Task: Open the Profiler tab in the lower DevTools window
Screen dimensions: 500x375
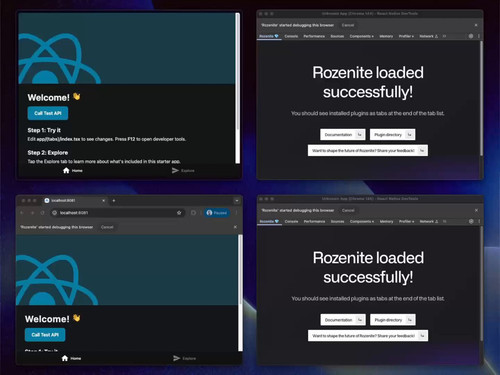Action: pyautogui.click(x=406, y=221)
